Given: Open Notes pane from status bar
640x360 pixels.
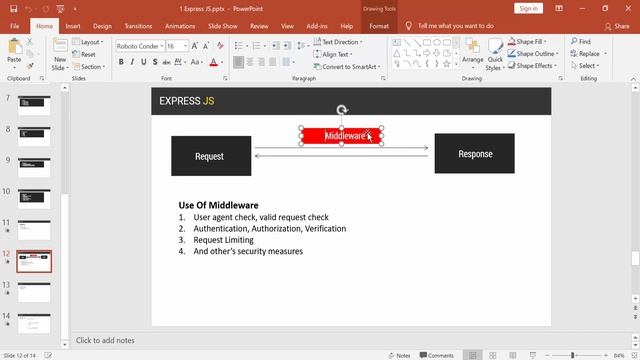Looking at the screenshot, I should (x=399, y=356).
